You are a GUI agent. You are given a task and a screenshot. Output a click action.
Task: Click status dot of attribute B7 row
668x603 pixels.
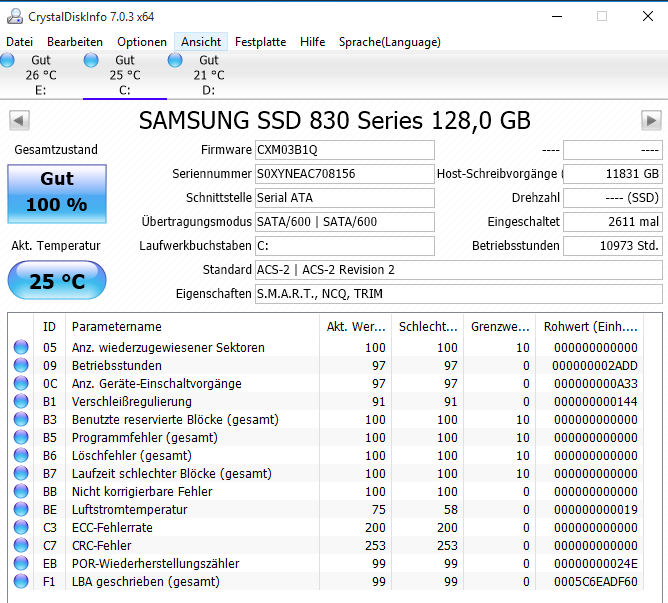tap(21, 473)
